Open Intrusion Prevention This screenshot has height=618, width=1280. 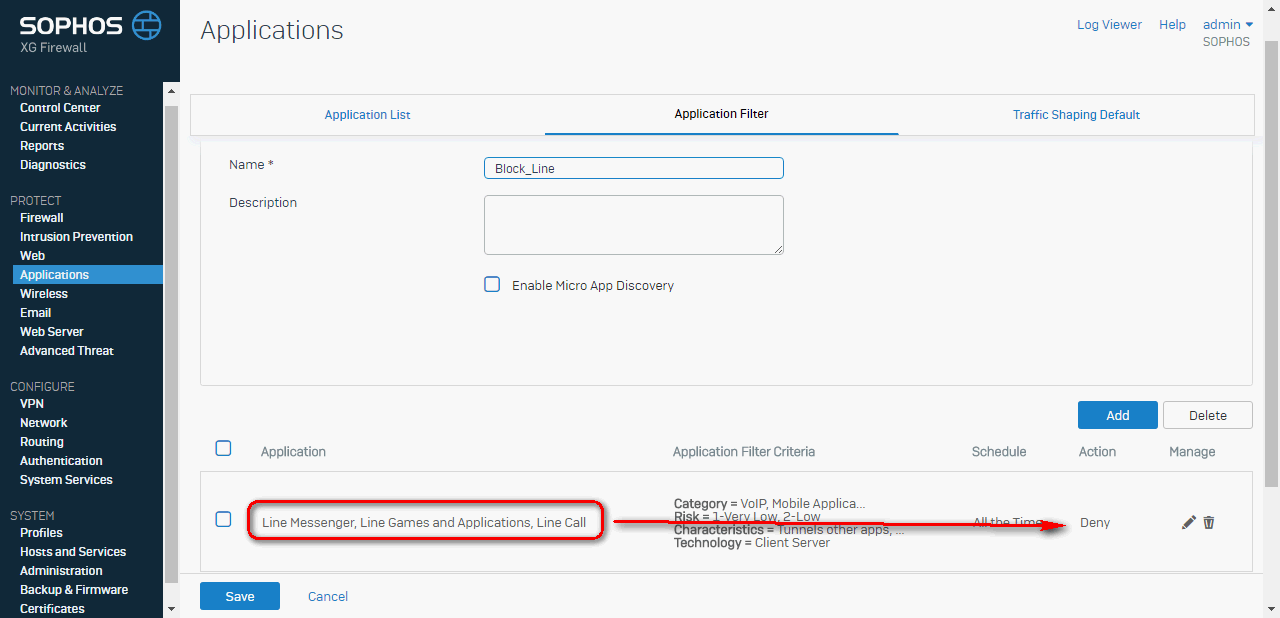pyautogui.click(x=76, y=237)
